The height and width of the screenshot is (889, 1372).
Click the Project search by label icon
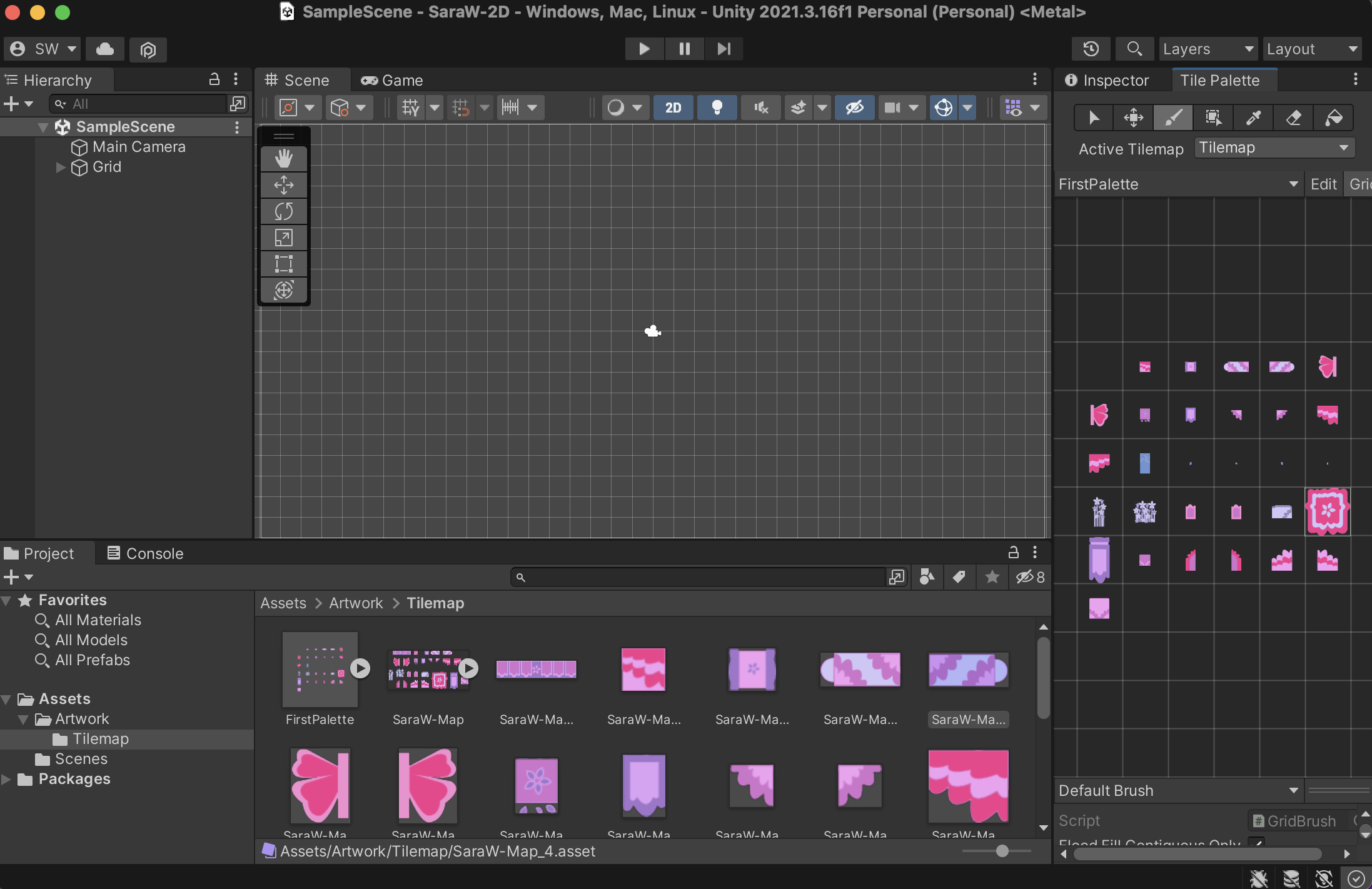(959, 577)
